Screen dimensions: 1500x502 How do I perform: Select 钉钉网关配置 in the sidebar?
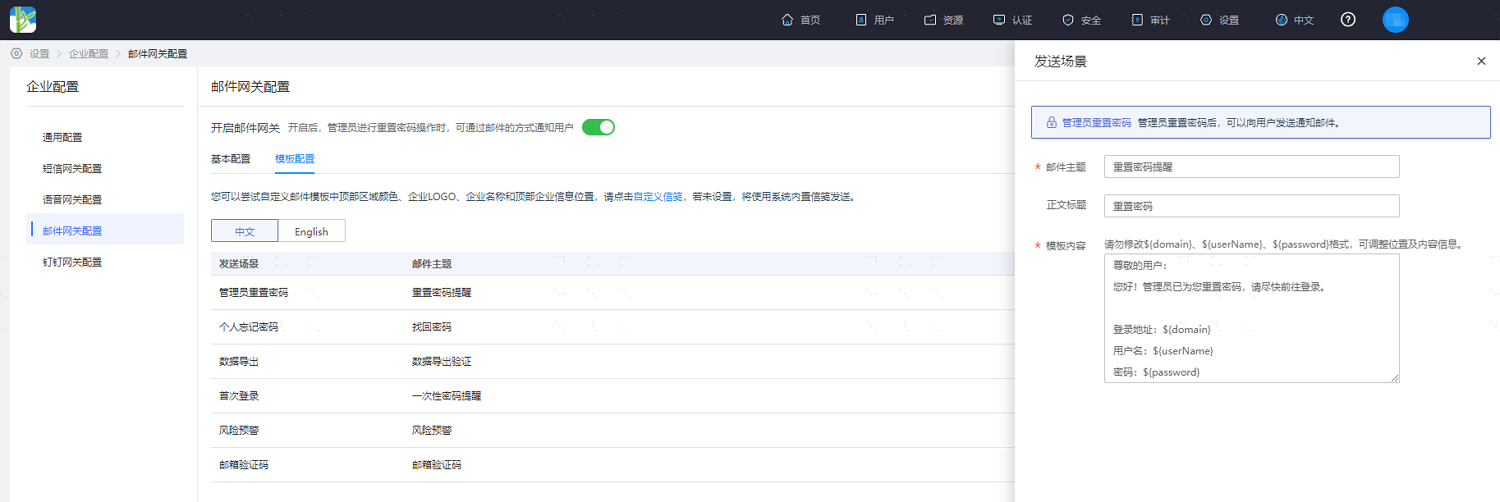pos(72,262)
